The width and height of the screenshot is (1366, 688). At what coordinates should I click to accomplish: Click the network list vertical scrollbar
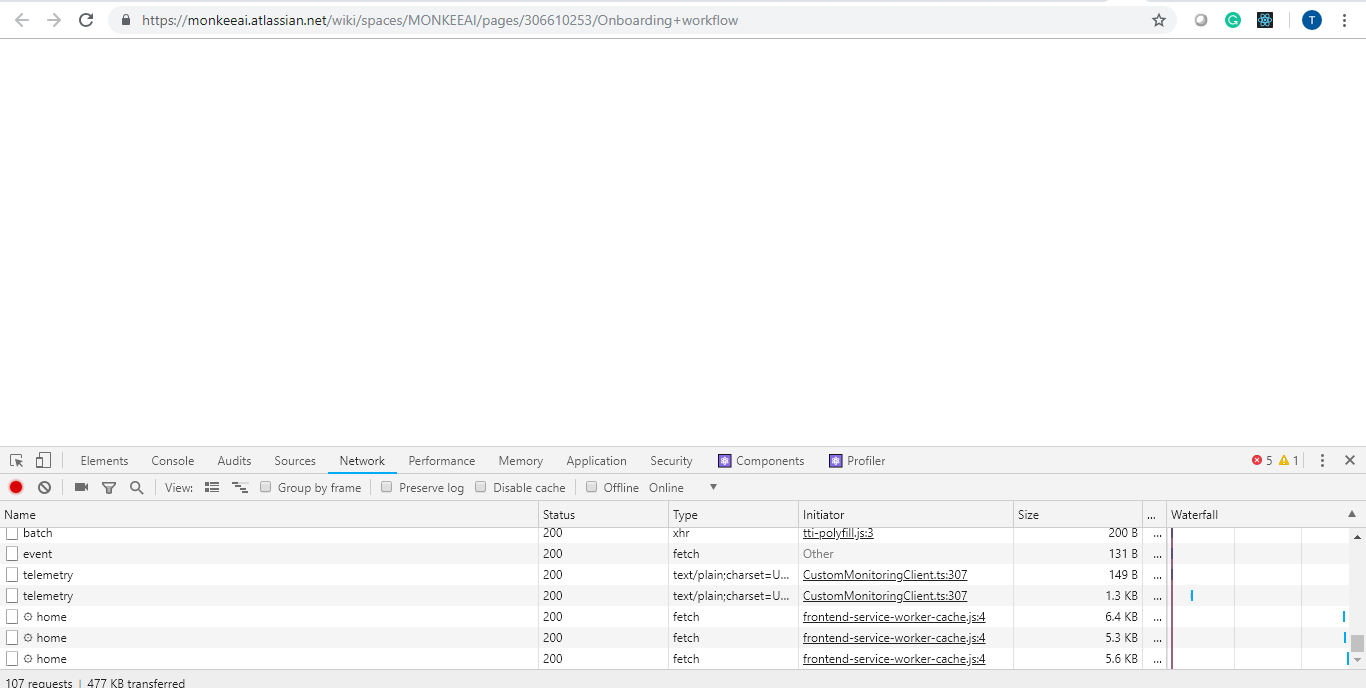pos(1357,598)
